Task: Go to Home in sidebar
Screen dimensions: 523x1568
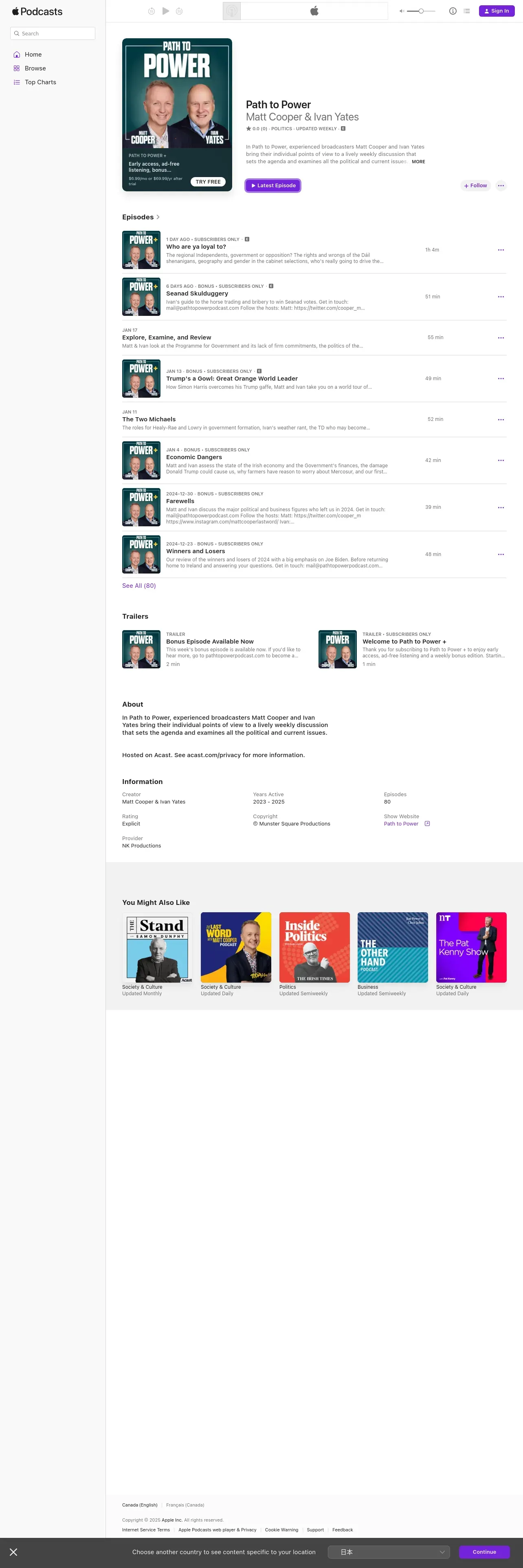Action: pyautogui.click(x=33, y=55)
